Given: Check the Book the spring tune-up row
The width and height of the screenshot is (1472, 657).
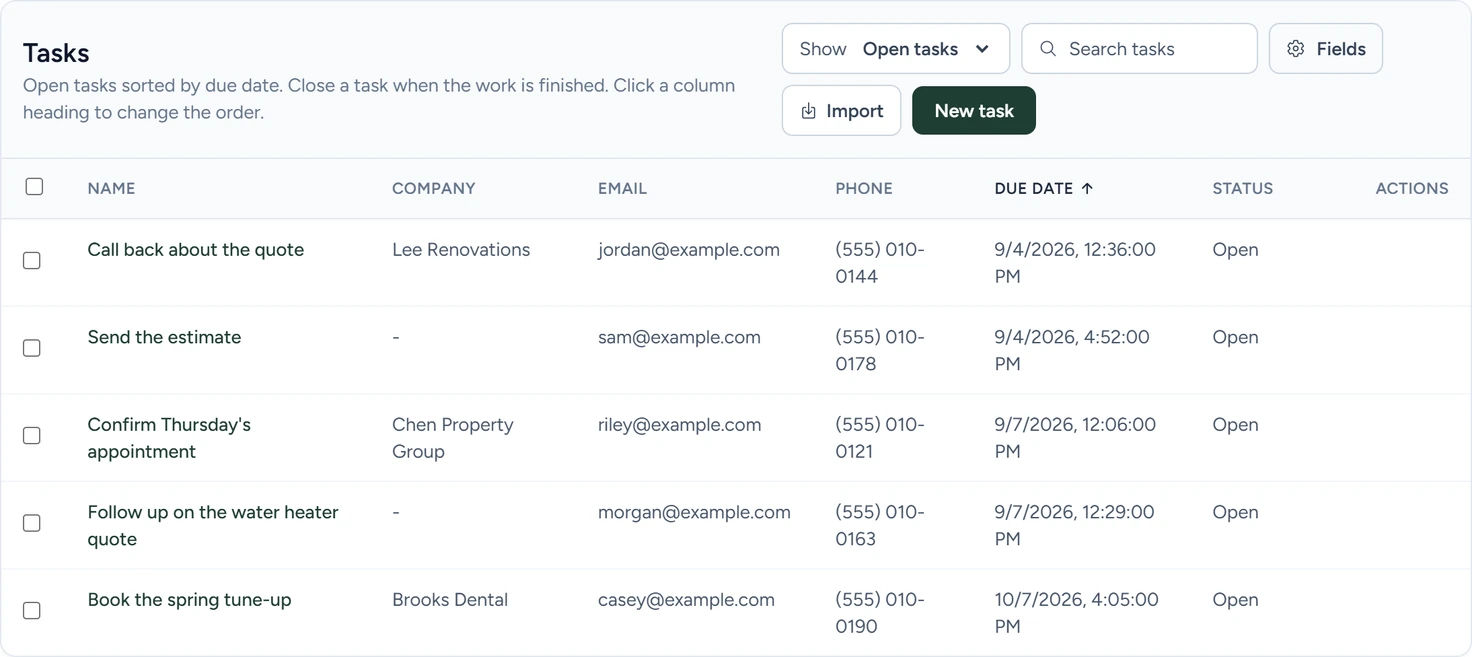Looking at the screenshot, I should [32, 611].
